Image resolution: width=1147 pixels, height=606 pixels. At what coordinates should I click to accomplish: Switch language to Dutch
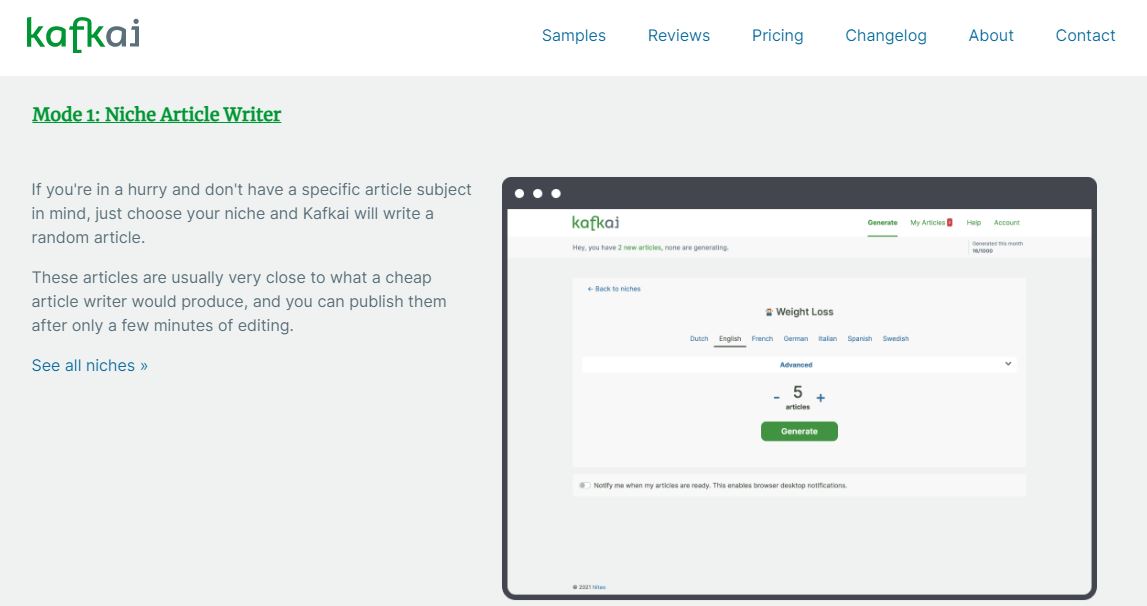[x=699, y=339]
